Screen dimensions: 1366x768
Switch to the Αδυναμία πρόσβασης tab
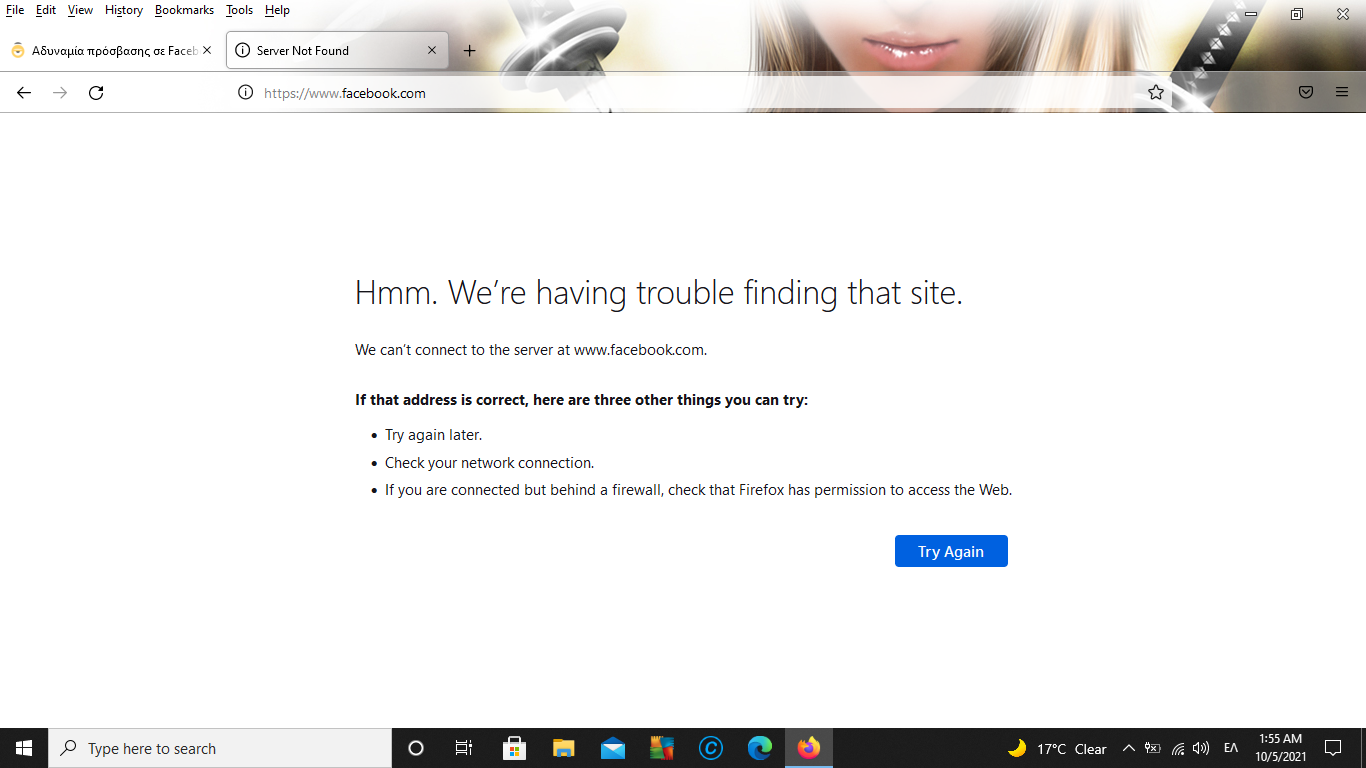pyautogui.click(x=112, y=50)
